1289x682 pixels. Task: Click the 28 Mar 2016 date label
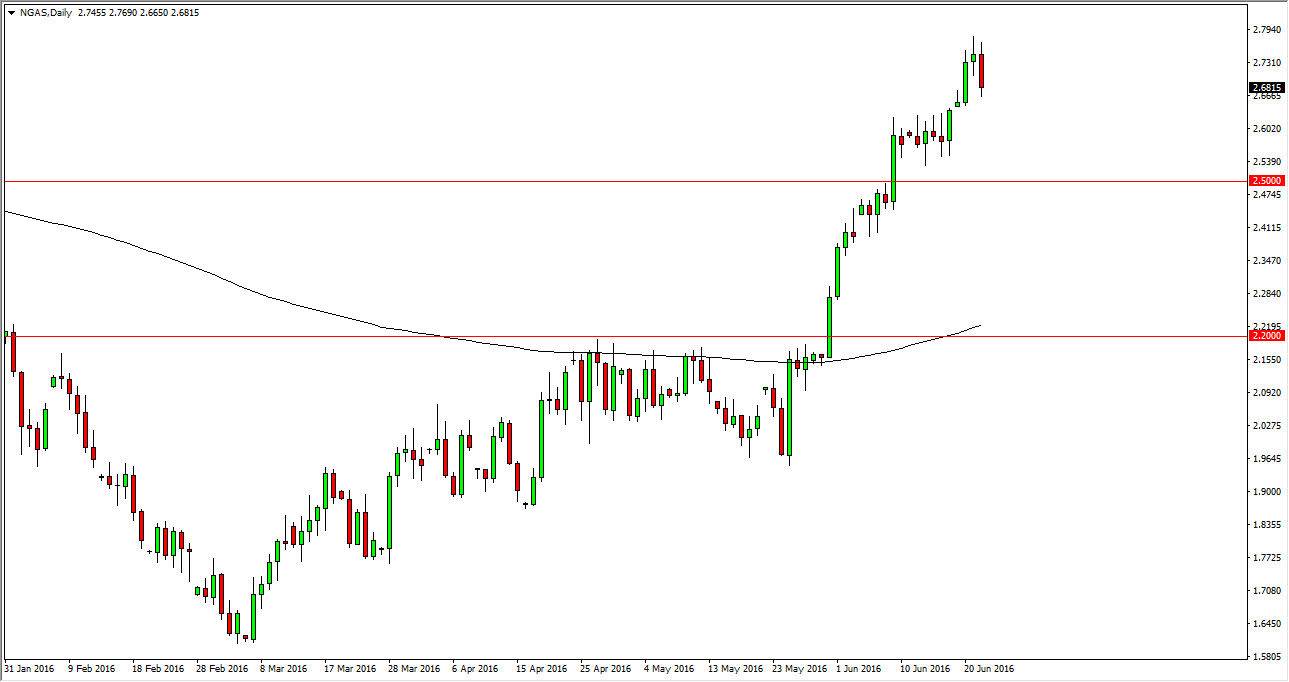413,668
